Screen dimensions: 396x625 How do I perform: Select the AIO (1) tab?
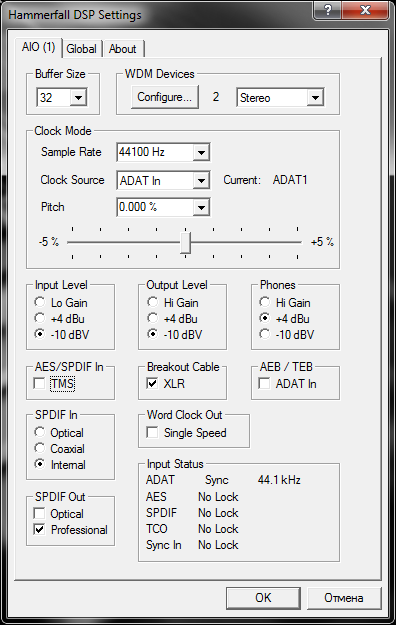pos(38,47)
